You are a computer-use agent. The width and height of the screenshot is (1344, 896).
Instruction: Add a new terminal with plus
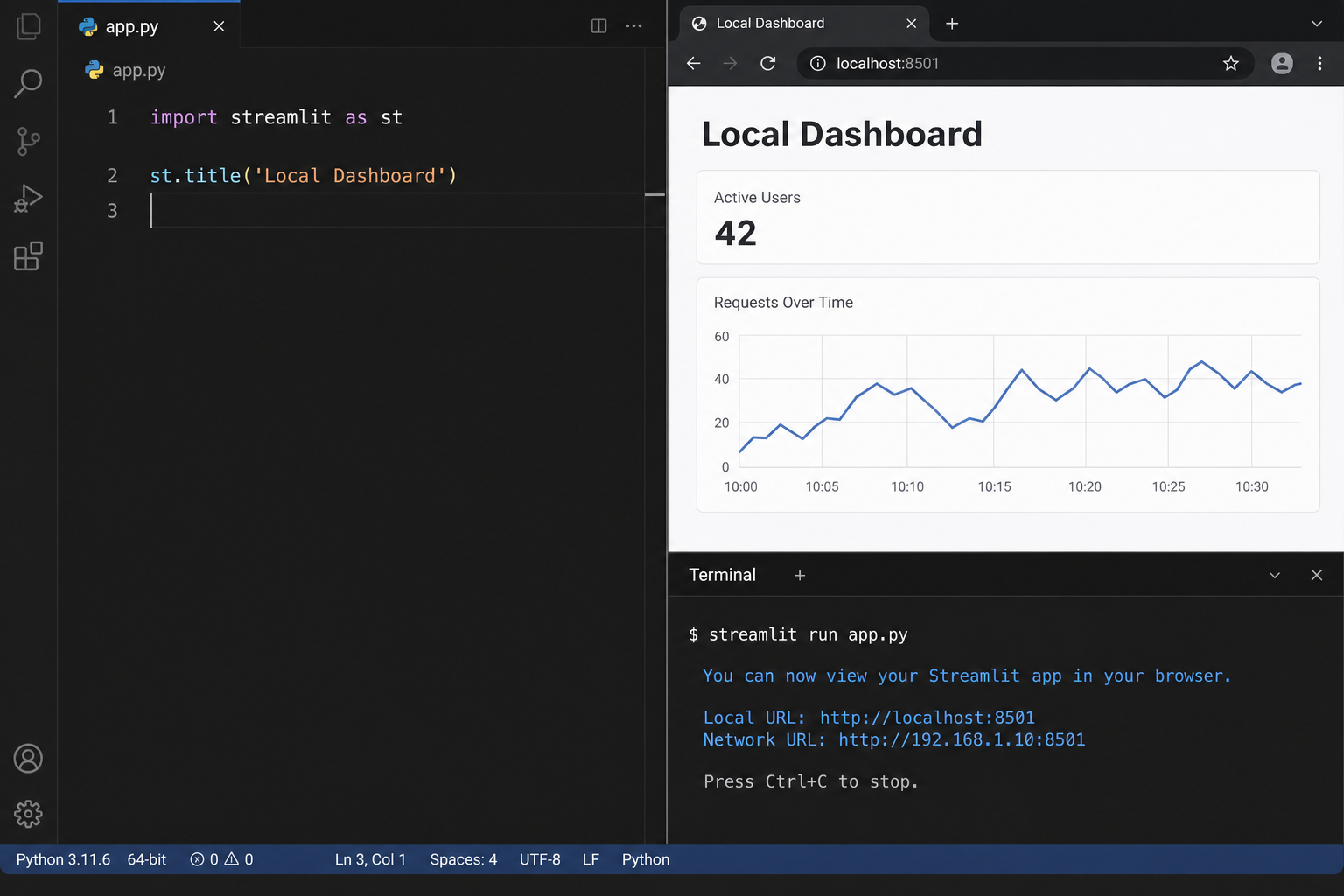(x=799, y=575)
